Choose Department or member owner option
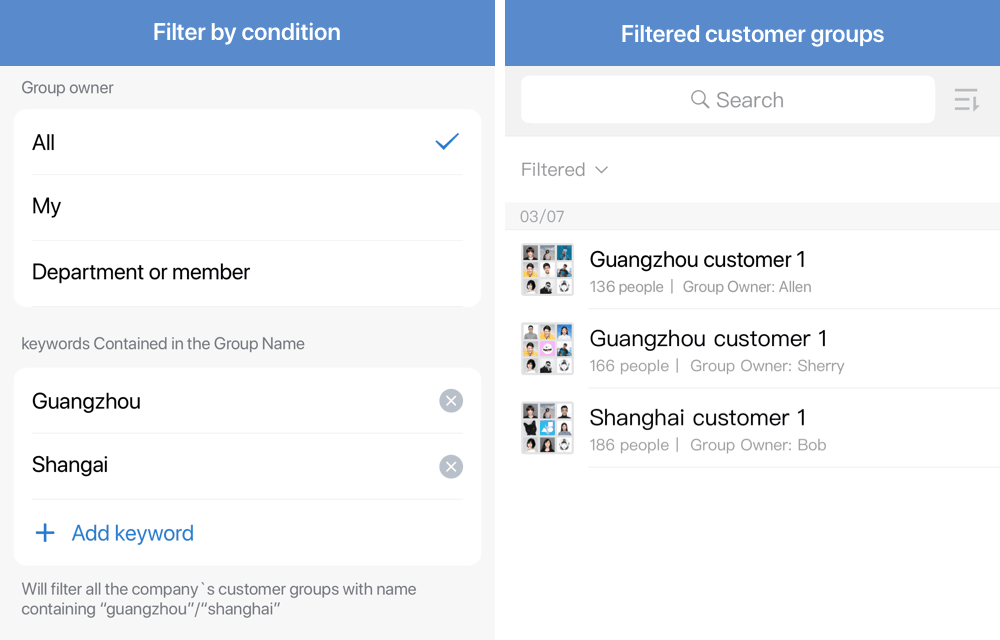The width and height of the screenshot is (1000, 640). 247,273
